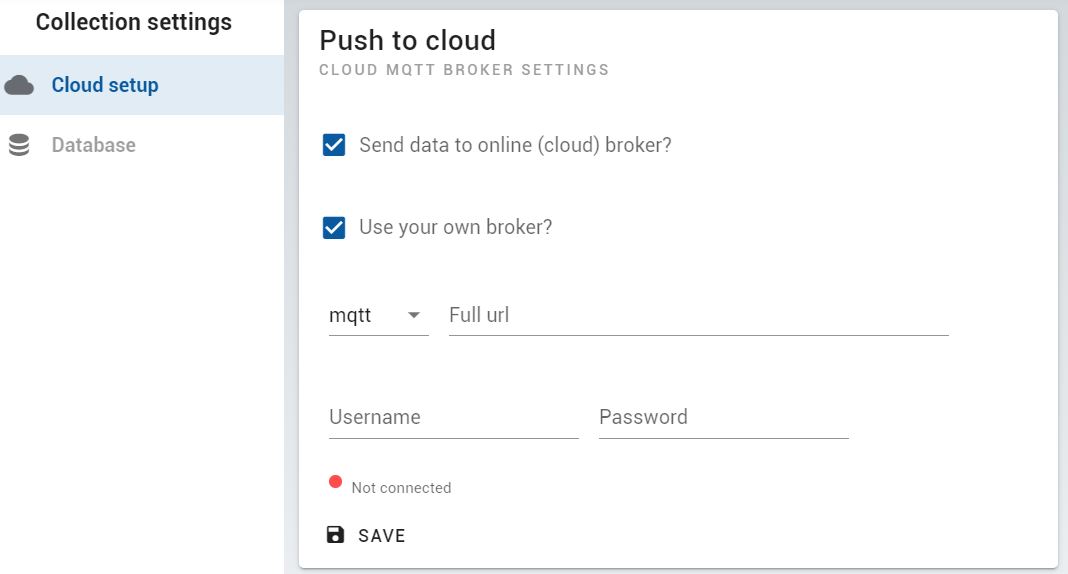Viewport: 1068px width, 574px height.
Task: Click the red Not connected status dot
Action: coord(335,482)
